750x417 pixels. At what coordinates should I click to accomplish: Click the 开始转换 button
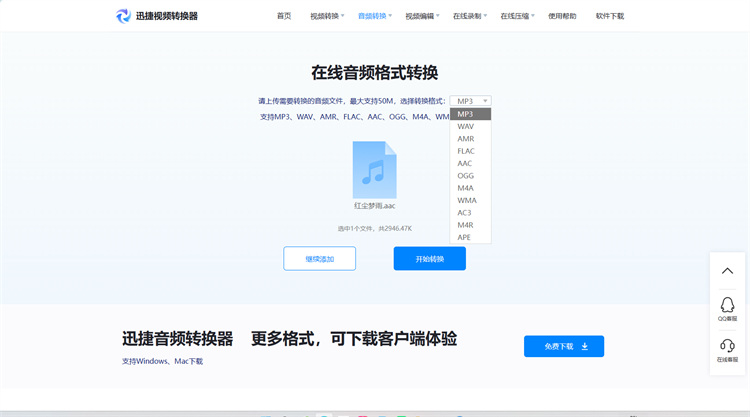point(429,258)
